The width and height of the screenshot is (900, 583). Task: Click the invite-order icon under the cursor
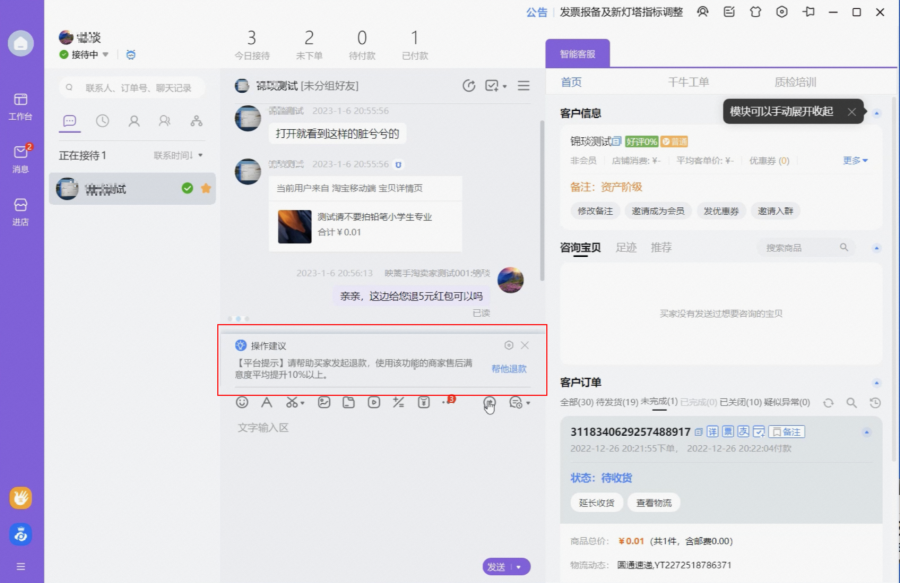[x=489, y=403]
